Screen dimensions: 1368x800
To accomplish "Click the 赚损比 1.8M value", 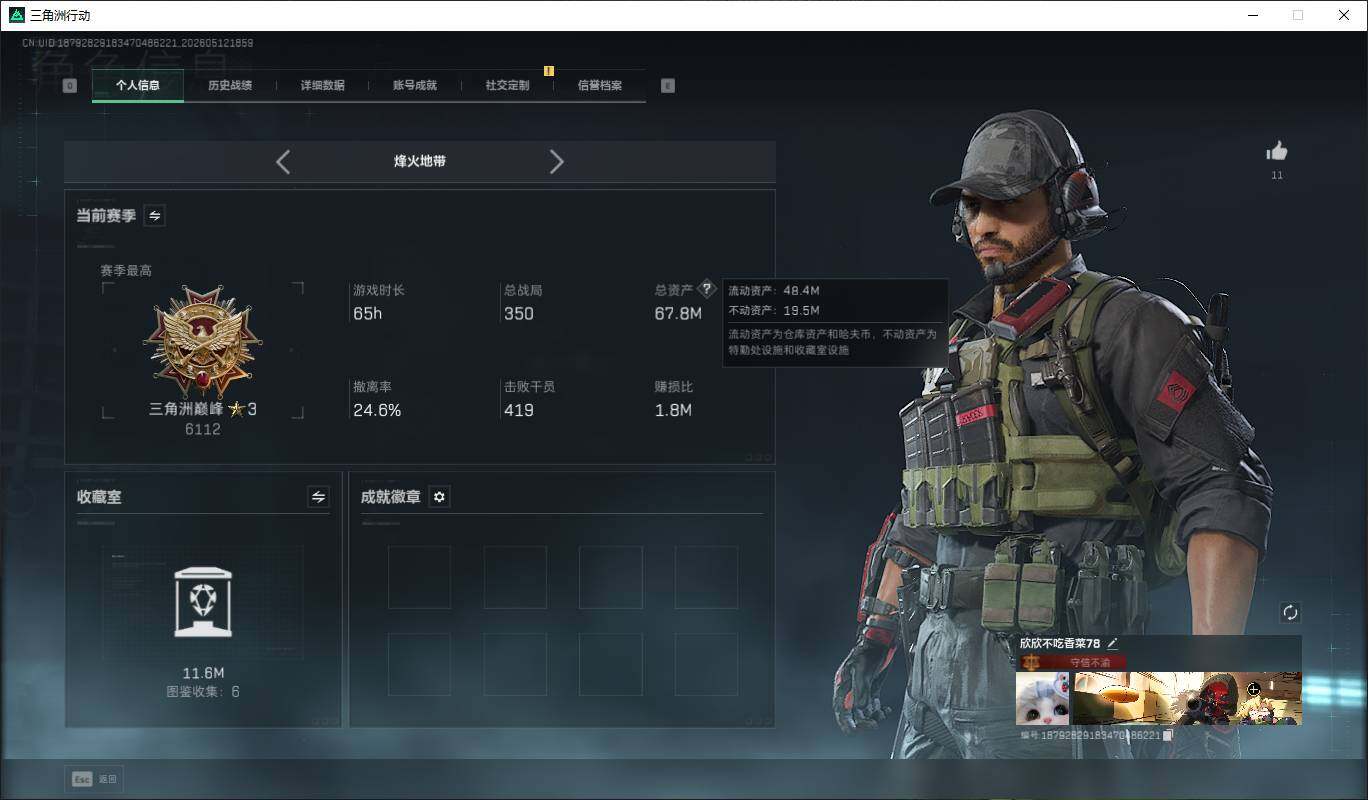I will point(673,410).
